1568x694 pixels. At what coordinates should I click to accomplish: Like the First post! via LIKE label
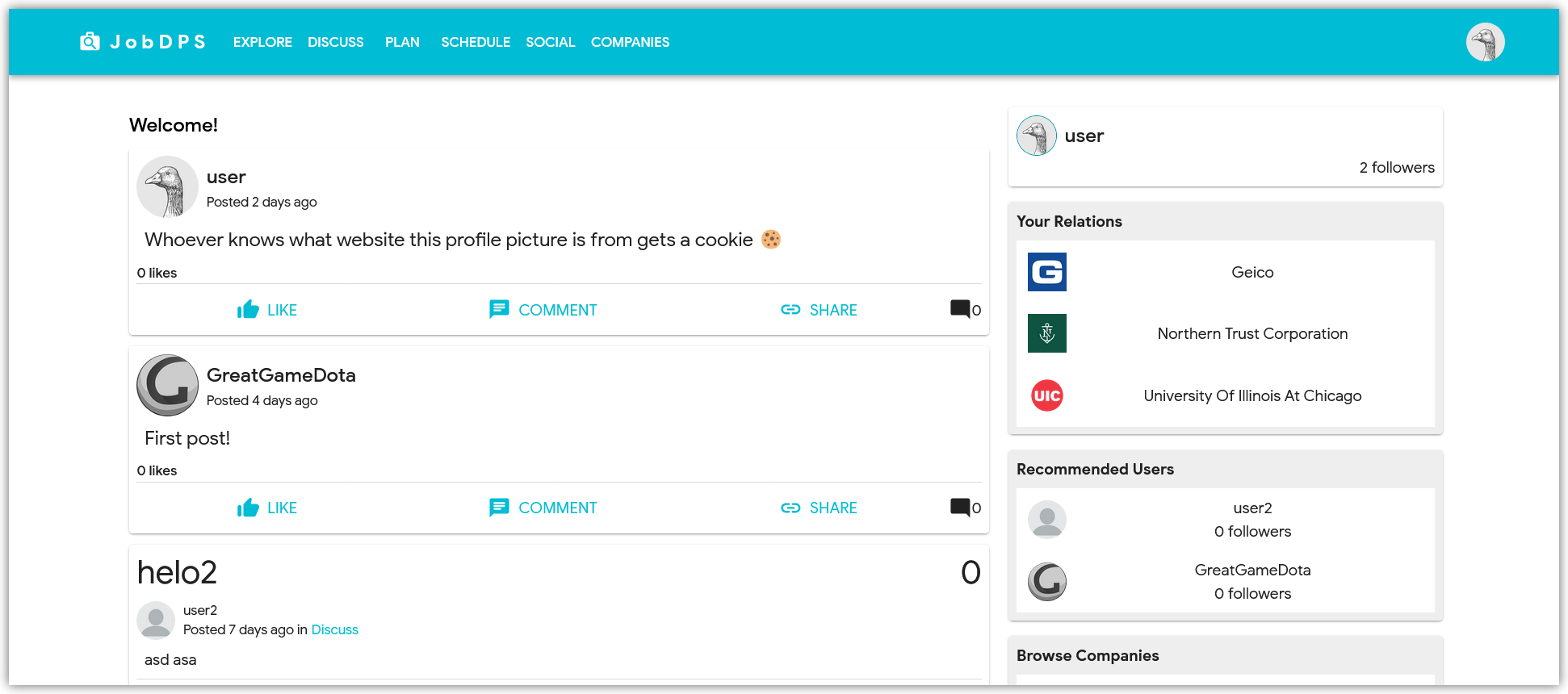point(282,508)
